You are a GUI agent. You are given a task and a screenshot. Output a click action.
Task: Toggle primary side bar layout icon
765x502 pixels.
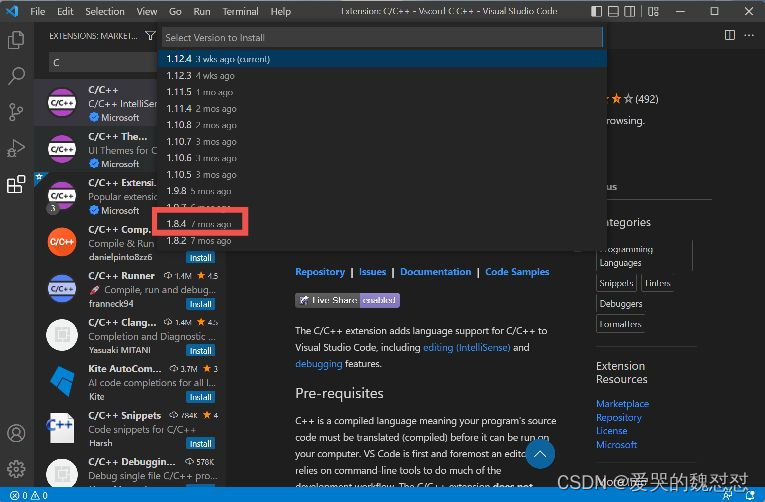(596, 11)
